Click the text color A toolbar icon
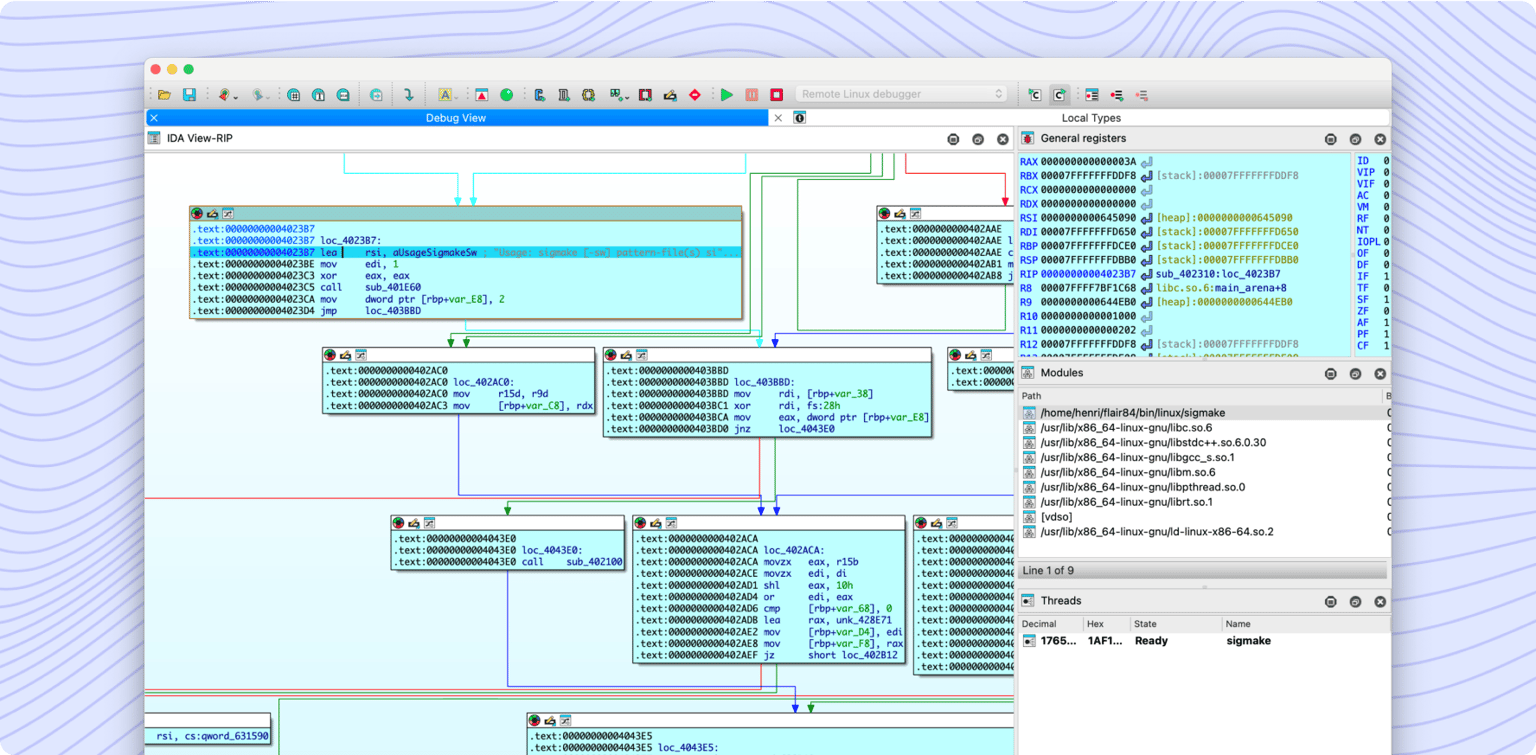The height and width of the screenshot is (755, 1536). pyautogui.click(x=447, y=94)
